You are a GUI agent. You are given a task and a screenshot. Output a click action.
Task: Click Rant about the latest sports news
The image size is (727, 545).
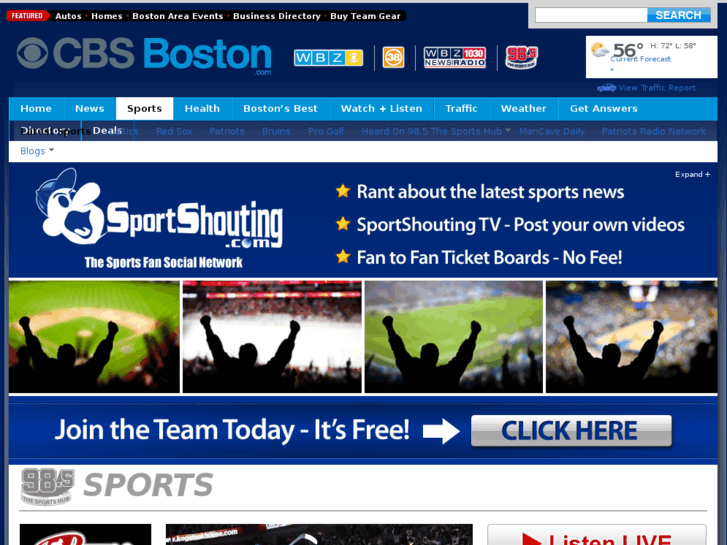(491, 192)
